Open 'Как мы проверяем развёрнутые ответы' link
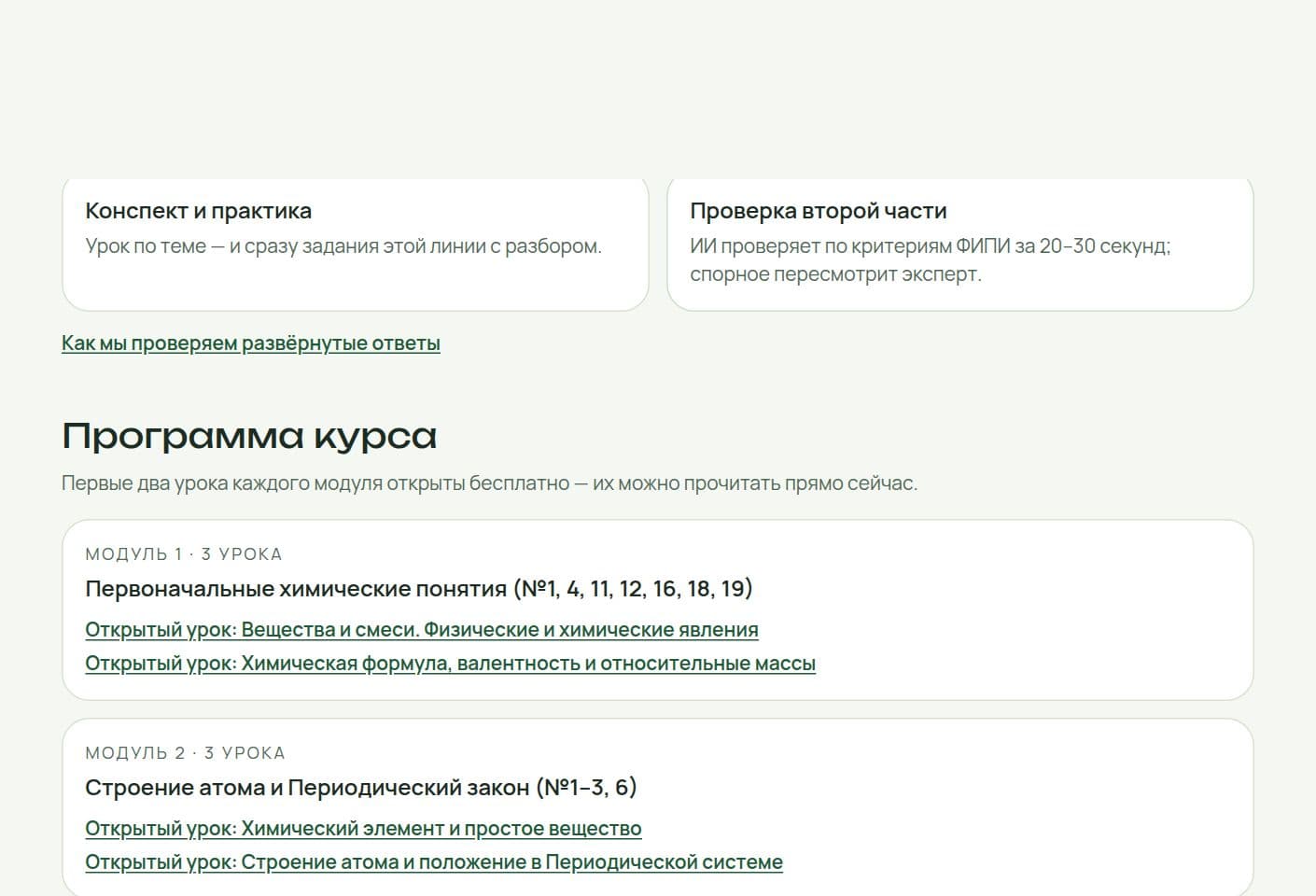This screenshot has height=896, width=1316. [x=251, y=343]
